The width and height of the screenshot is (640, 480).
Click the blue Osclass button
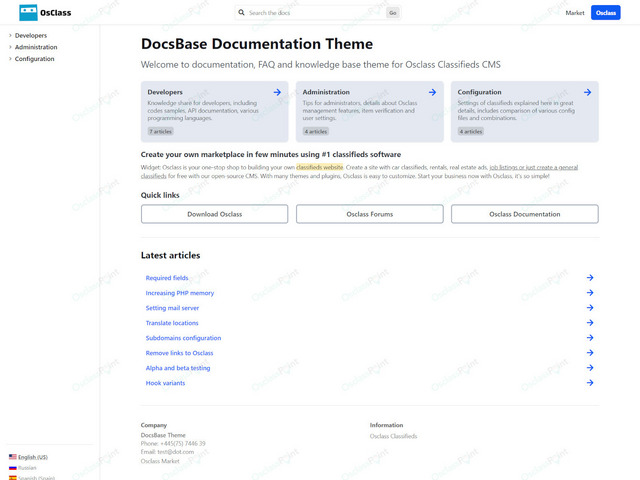pyautogui.click(x=606, y=13)
